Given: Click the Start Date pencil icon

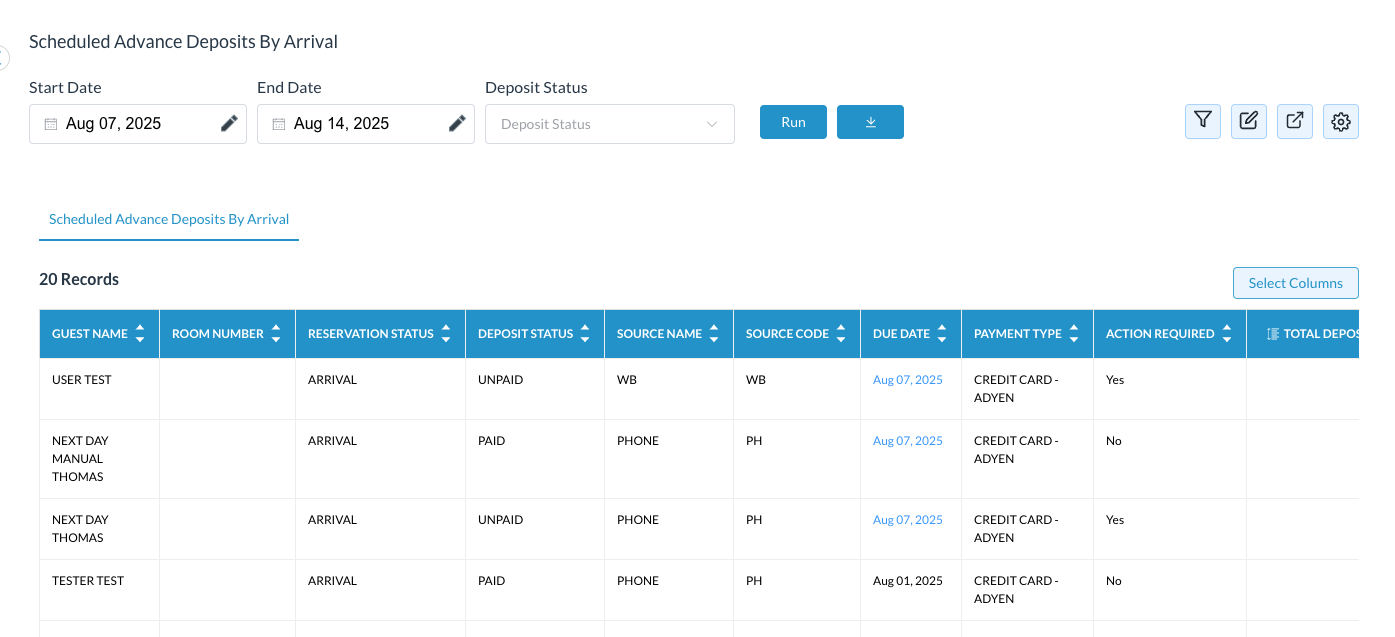Looking at the screenshot, I should [229, 123].
